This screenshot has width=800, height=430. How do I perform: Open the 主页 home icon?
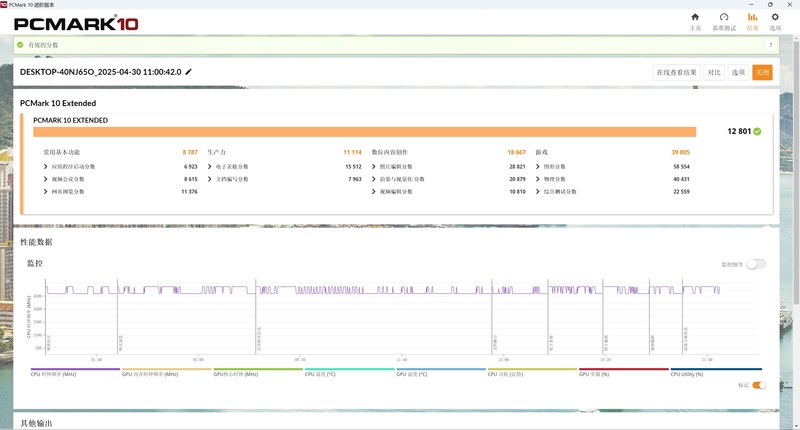pos(695,20)
